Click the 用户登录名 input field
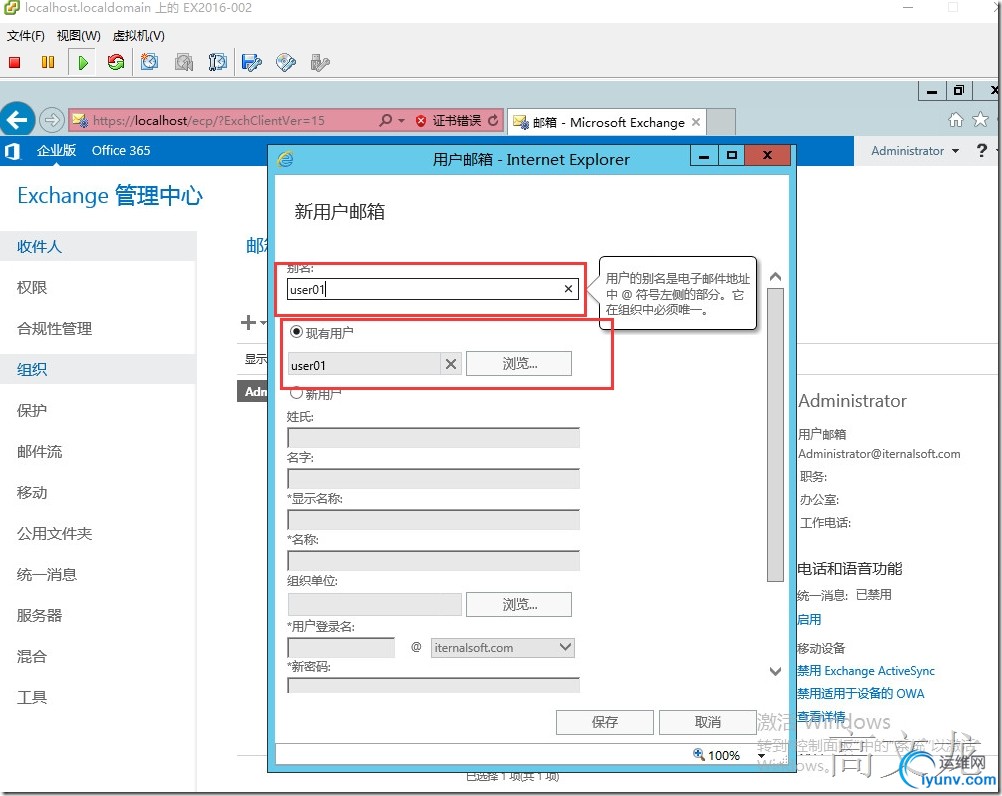1002x796 pixels. [x=341, y=647]
